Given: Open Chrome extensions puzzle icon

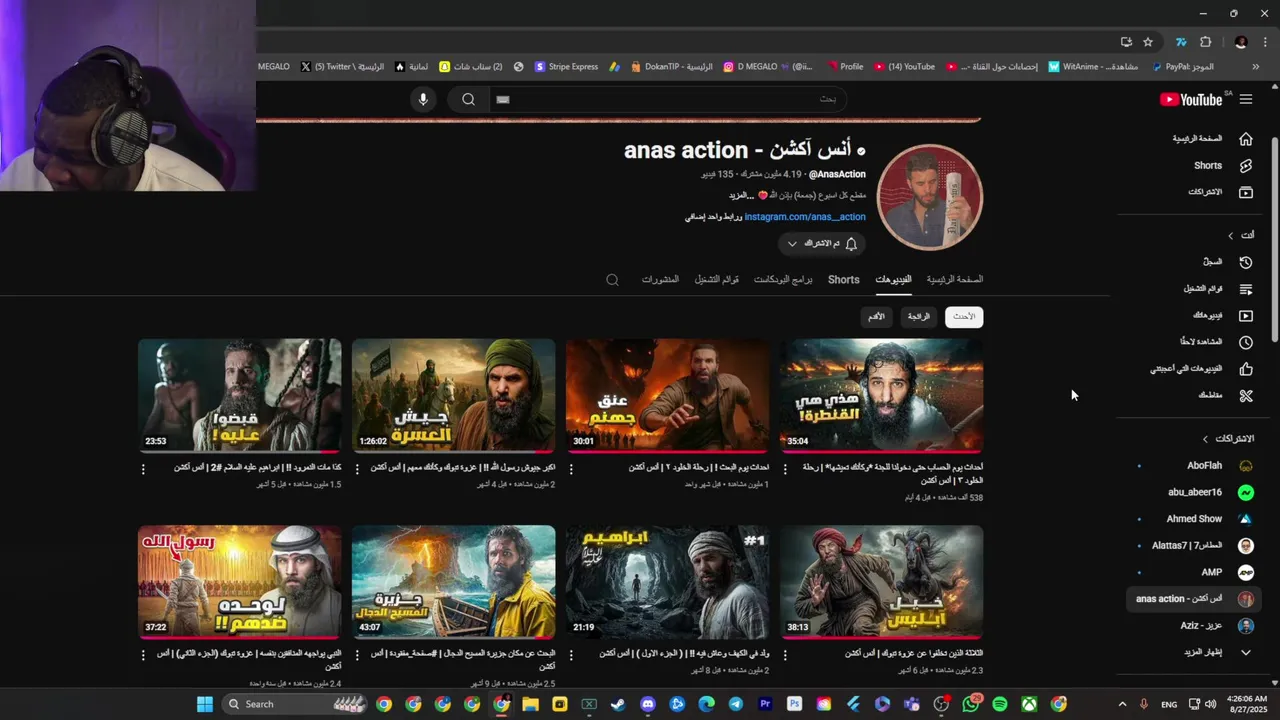Looking at the screenshot, I should tap(1205, 42).
